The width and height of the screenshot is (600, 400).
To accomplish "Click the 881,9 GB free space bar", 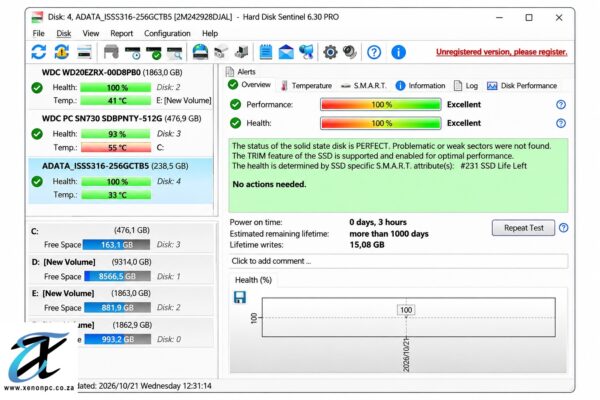I will pos(117,308).
